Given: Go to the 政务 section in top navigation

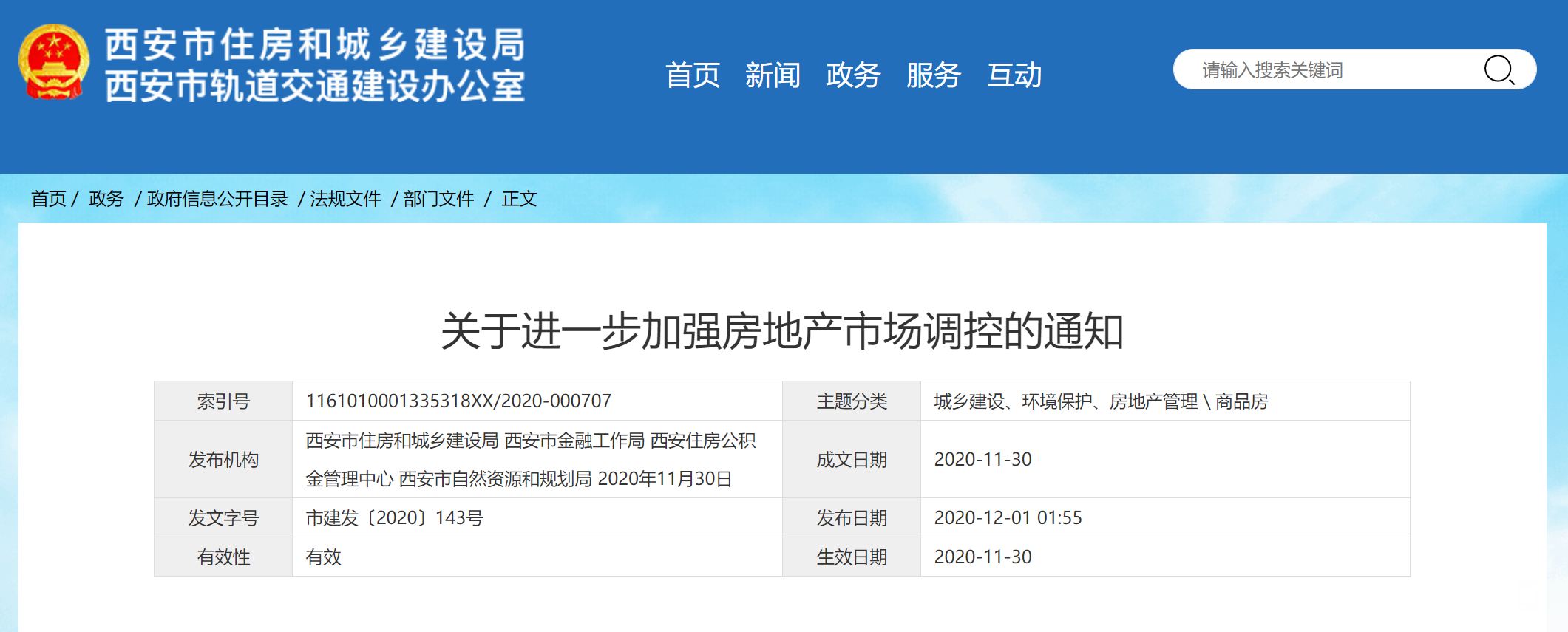Looking at the screenshot, I should [853, 75].
